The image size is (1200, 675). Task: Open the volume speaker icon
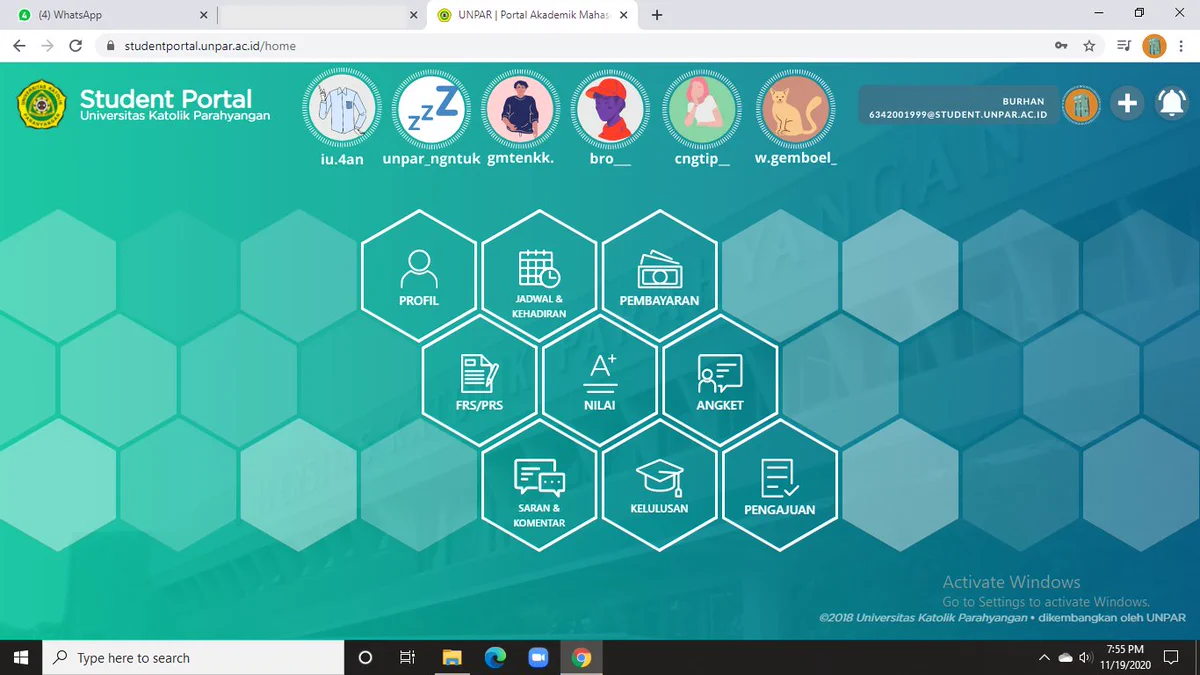point(1085,658)
